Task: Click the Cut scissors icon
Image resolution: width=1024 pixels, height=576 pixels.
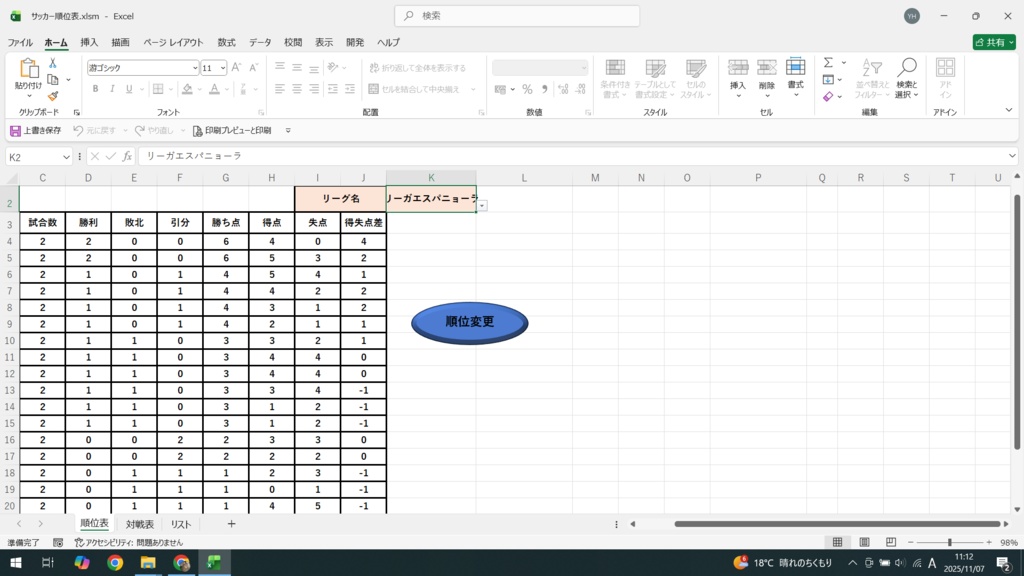Action: [53, 63]
